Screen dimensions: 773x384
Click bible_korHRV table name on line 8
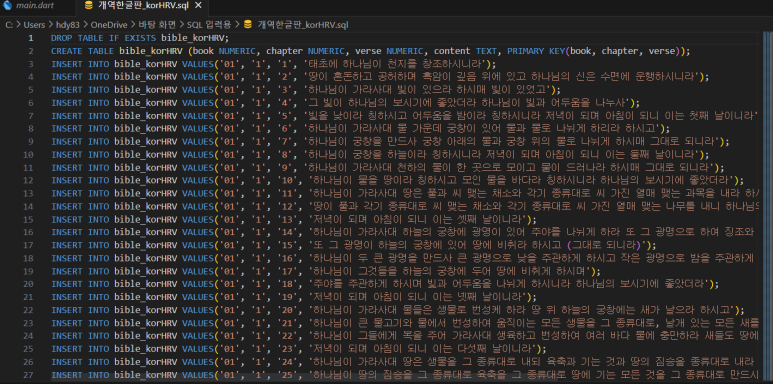(x=145, y=128)
